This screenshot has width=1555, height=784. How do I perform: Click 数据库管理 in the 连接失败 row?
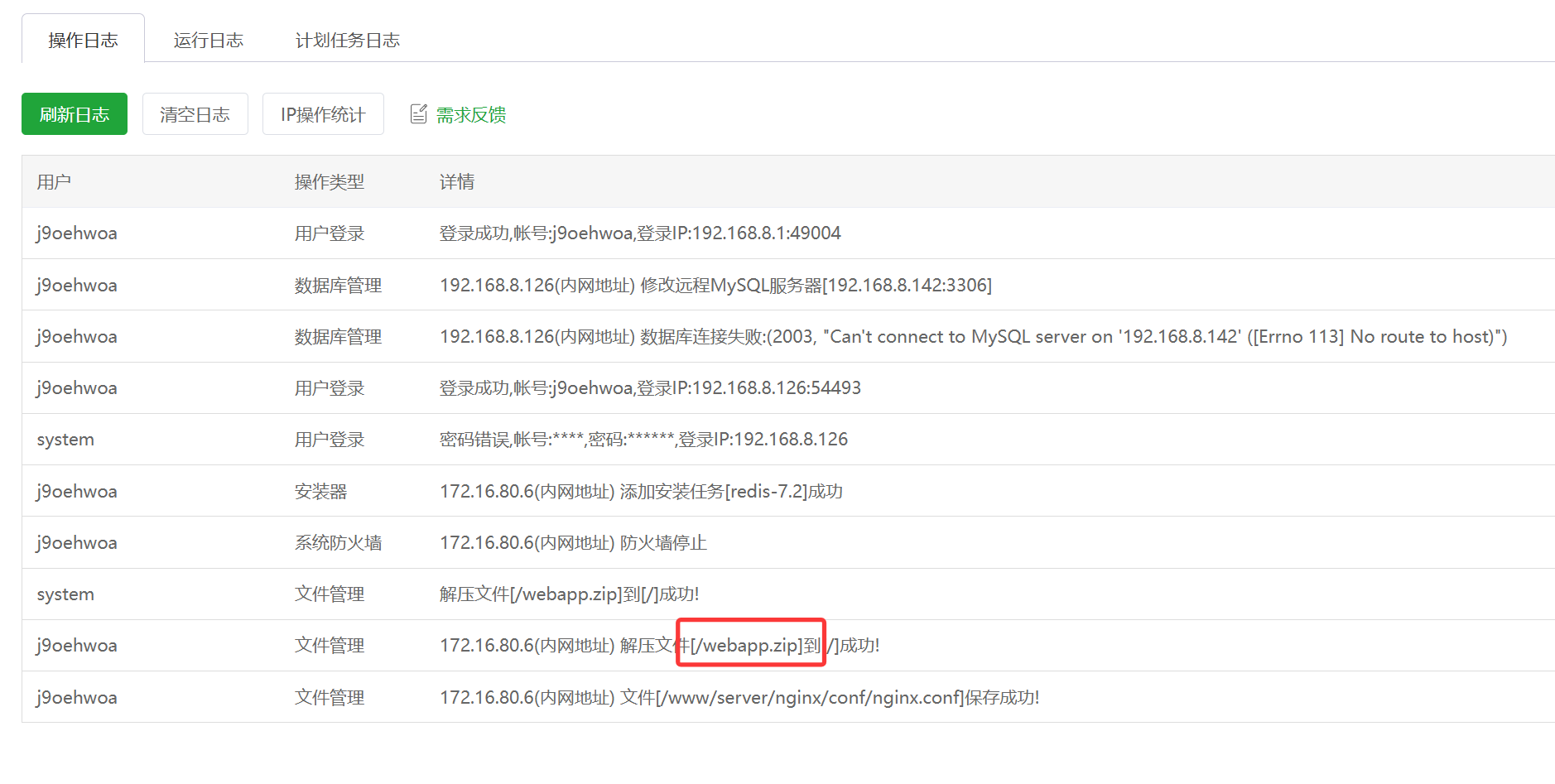click(338, 337)
